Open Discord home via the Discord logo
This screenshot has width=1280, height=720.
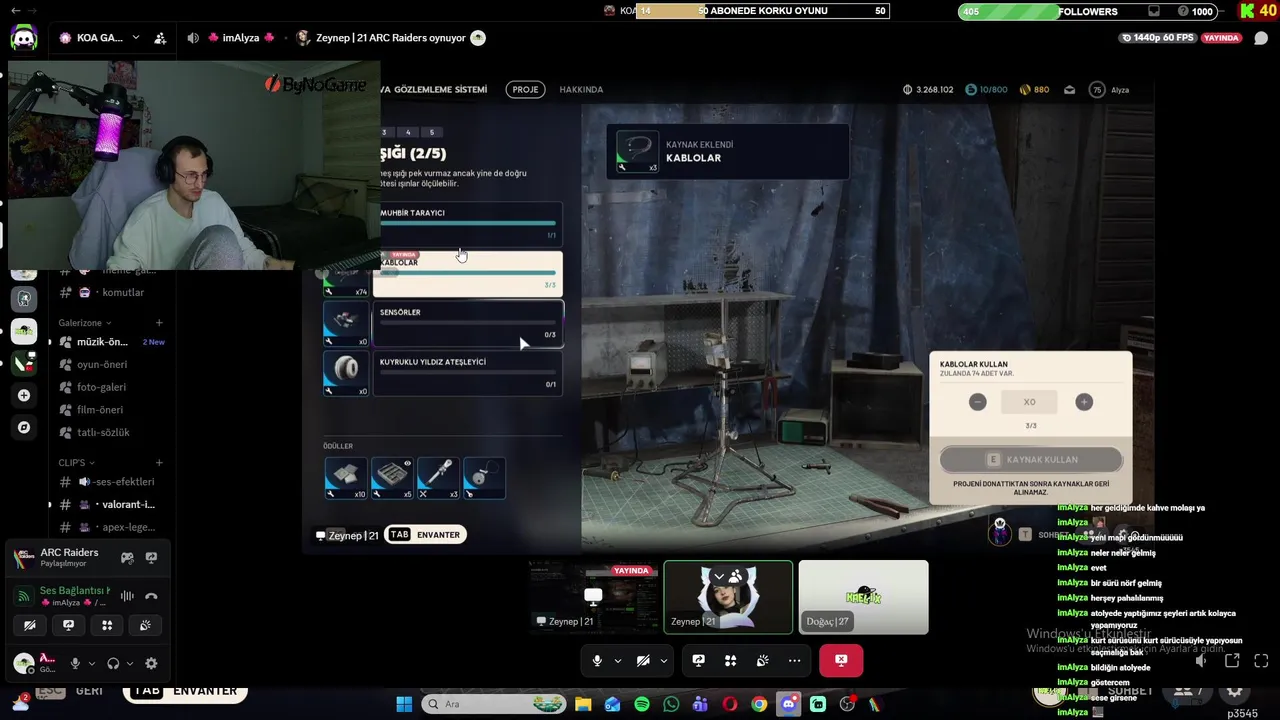click(24, 38)
